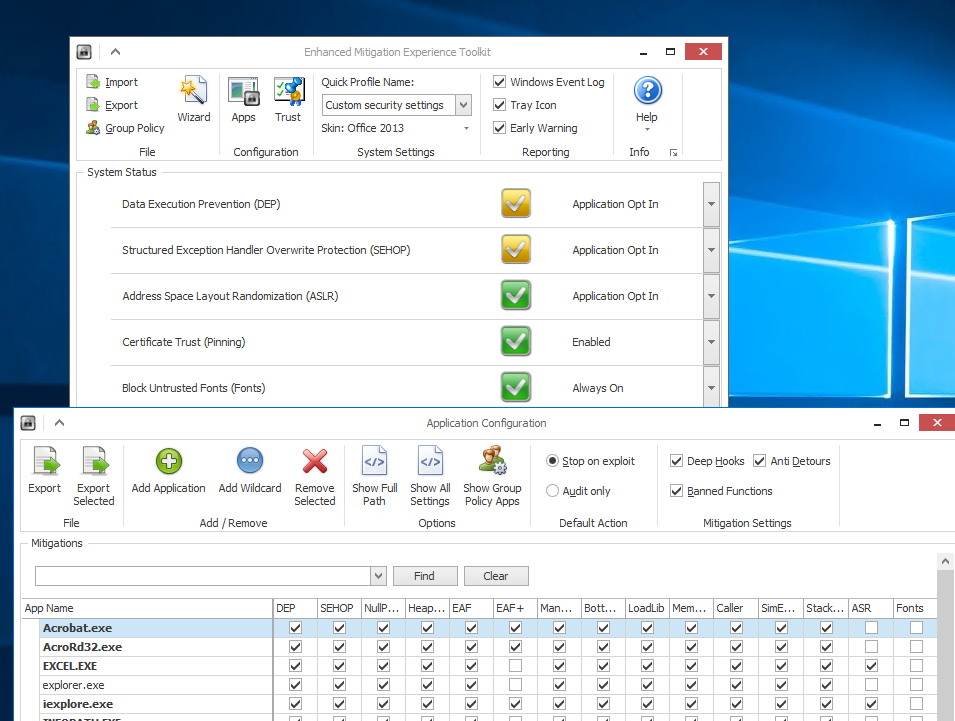955x721 pixels.
Task: Click the ASR column header
Action: [x=870, y=608]
